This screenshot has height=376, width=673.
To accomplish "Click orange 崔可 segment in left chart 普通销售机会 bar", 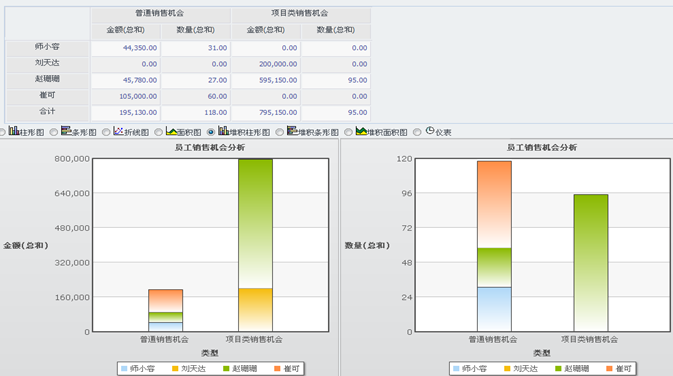I will 166,301.
